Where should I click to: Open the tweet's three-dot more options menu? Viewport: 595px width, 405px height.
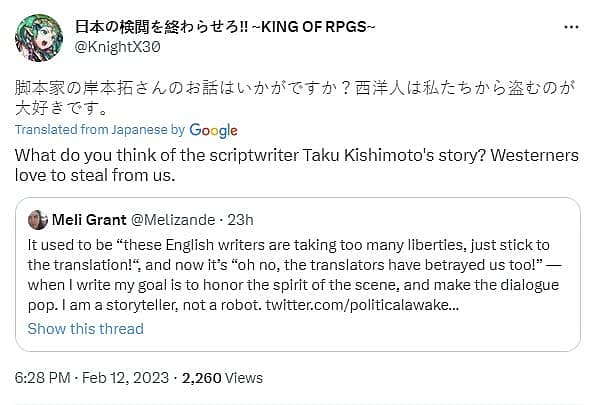(571, 27)
